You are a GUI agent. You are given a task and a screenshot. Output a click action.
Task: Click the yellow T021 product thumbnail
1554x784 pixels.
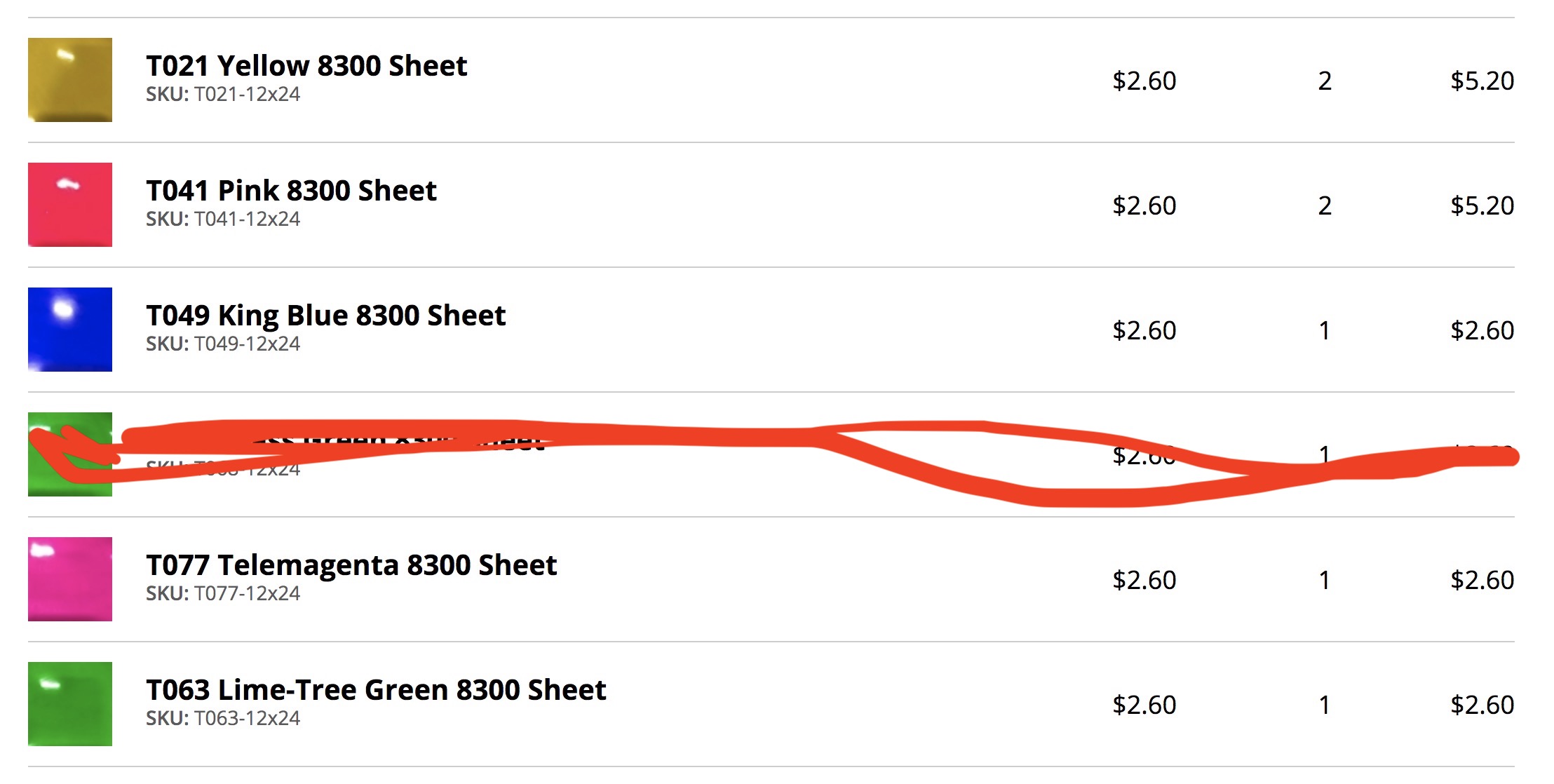click(x=70, y=80)
